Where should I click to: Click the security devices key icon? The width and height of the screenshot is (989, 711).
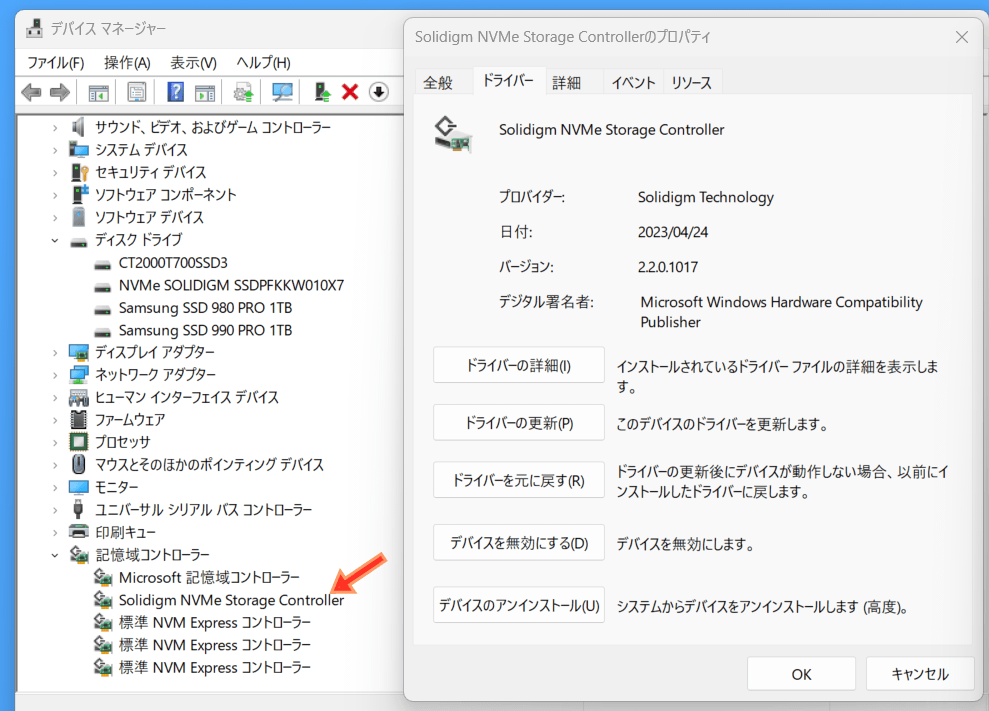tap(79, 172)
